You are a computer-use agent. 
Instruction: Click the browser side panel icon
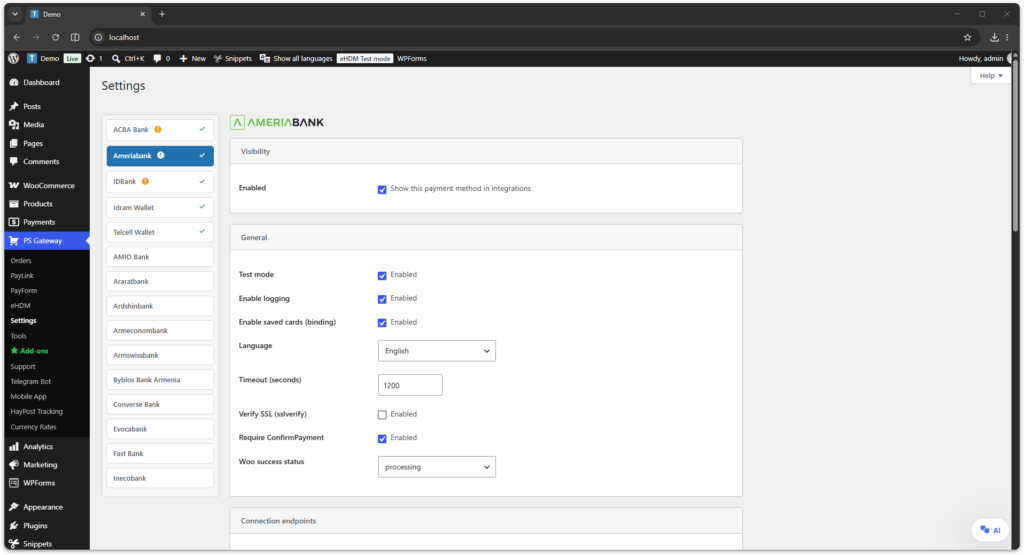(x=75, y=37)
